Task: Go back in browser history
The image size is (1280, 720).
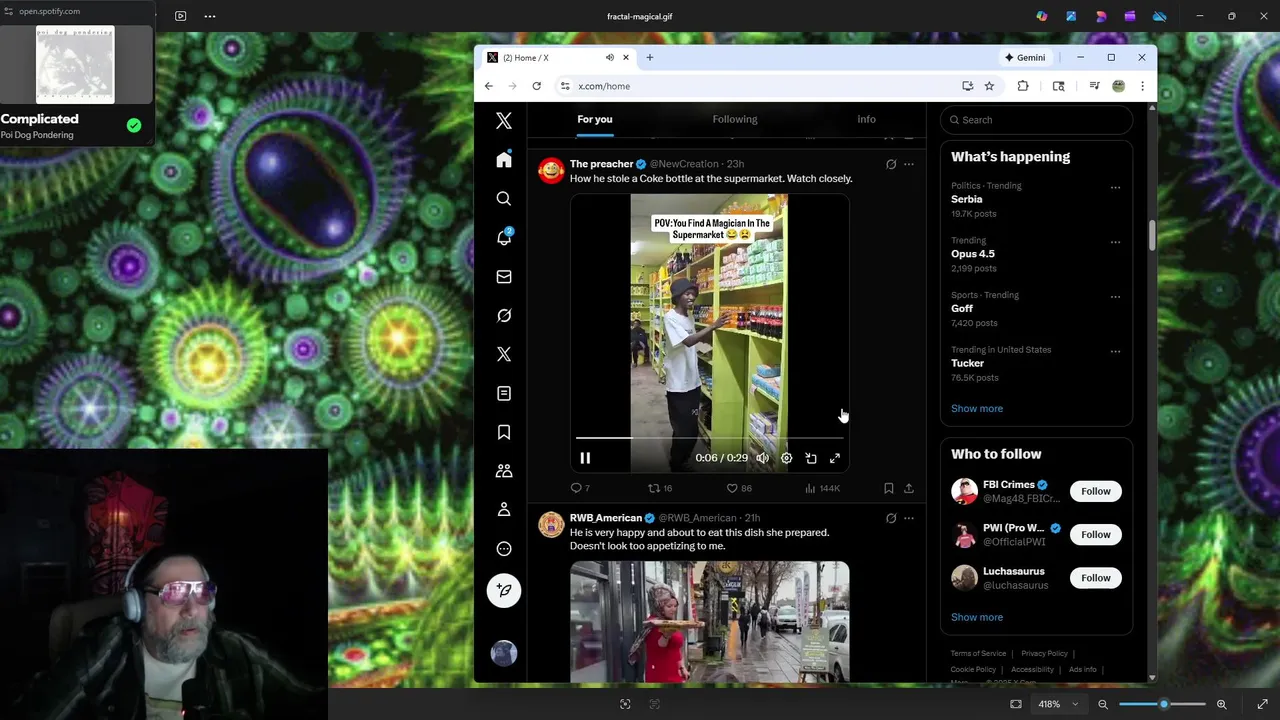Action: click(x=489, y=86)
